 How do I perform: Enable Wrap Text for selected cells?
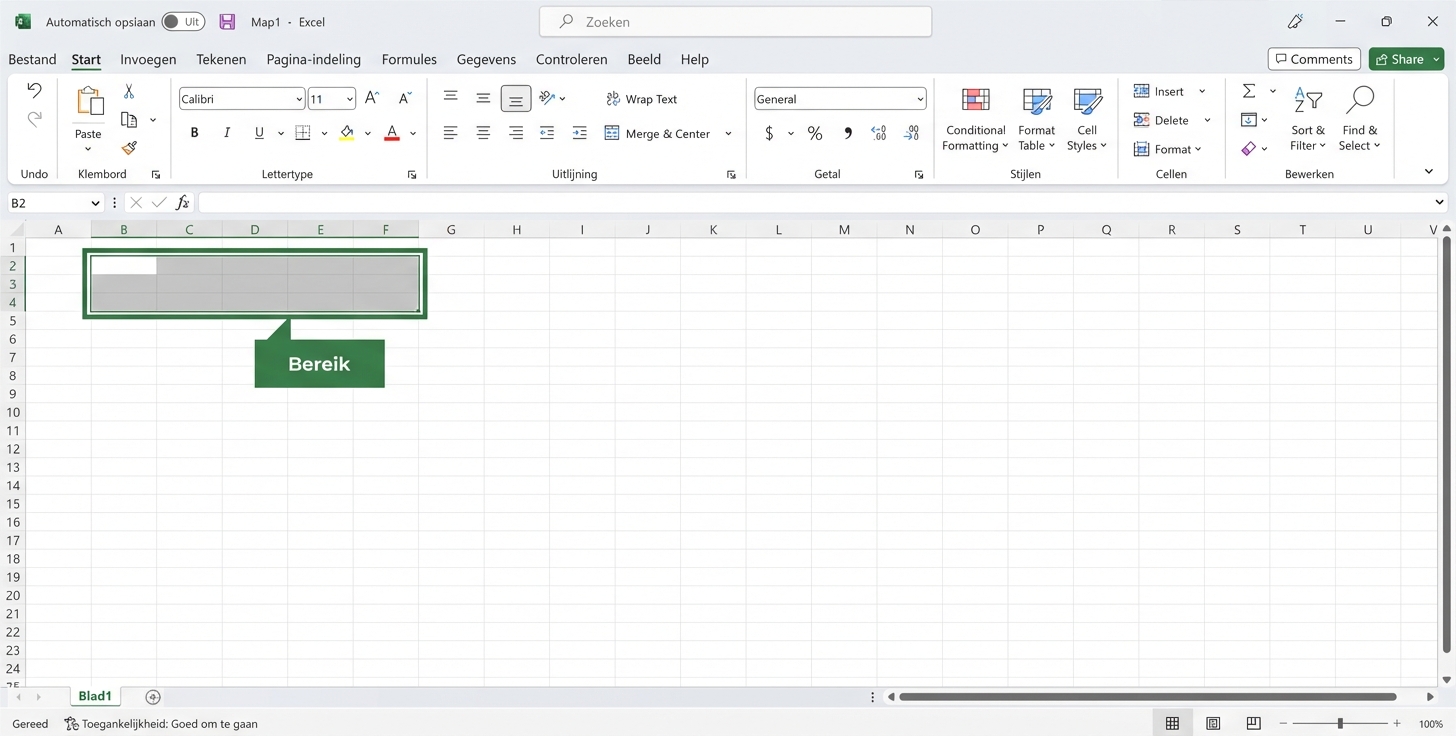tap(641, 99)
